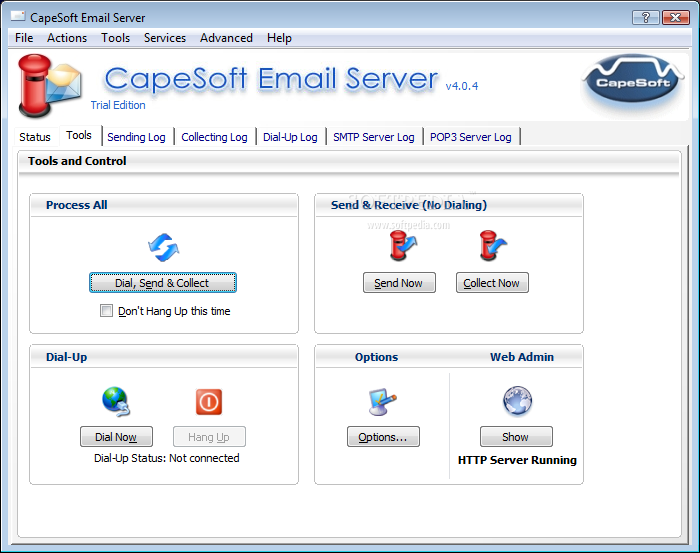Click Show under Web Admin
The image size is (700, 553).
[x=516, y=437]
